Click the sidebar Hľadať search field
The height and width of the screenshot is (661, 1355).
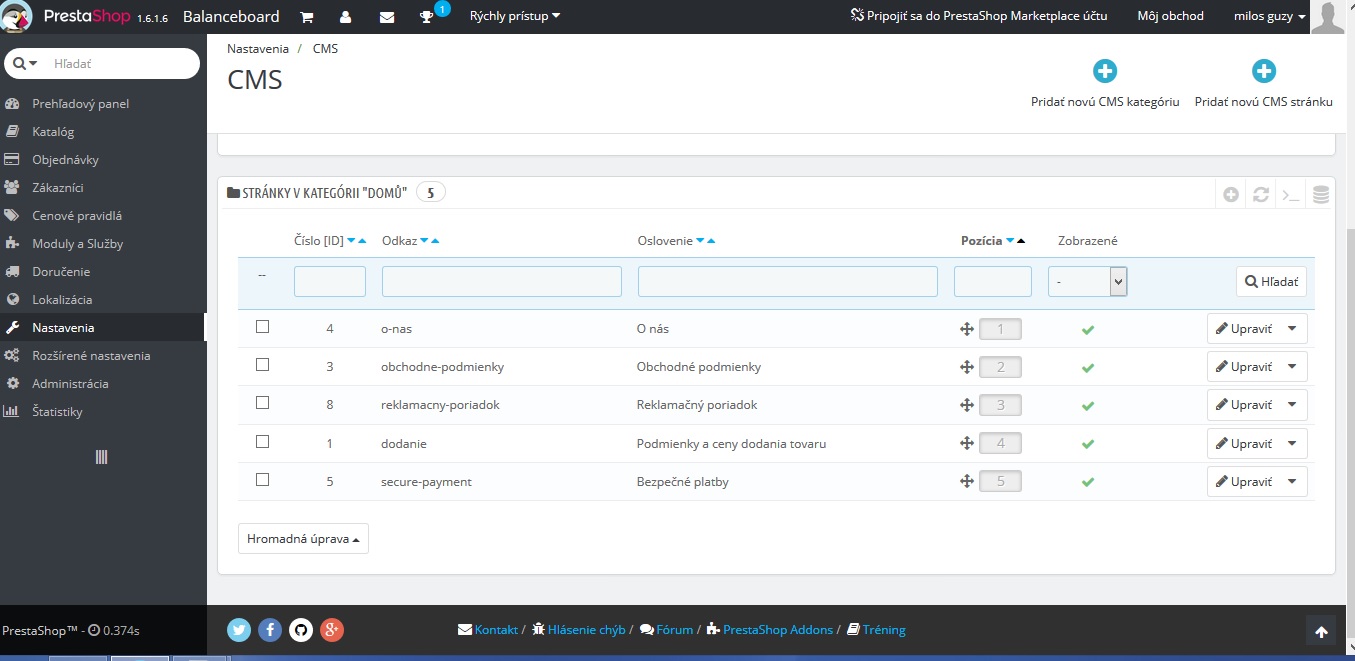(122, 63)
